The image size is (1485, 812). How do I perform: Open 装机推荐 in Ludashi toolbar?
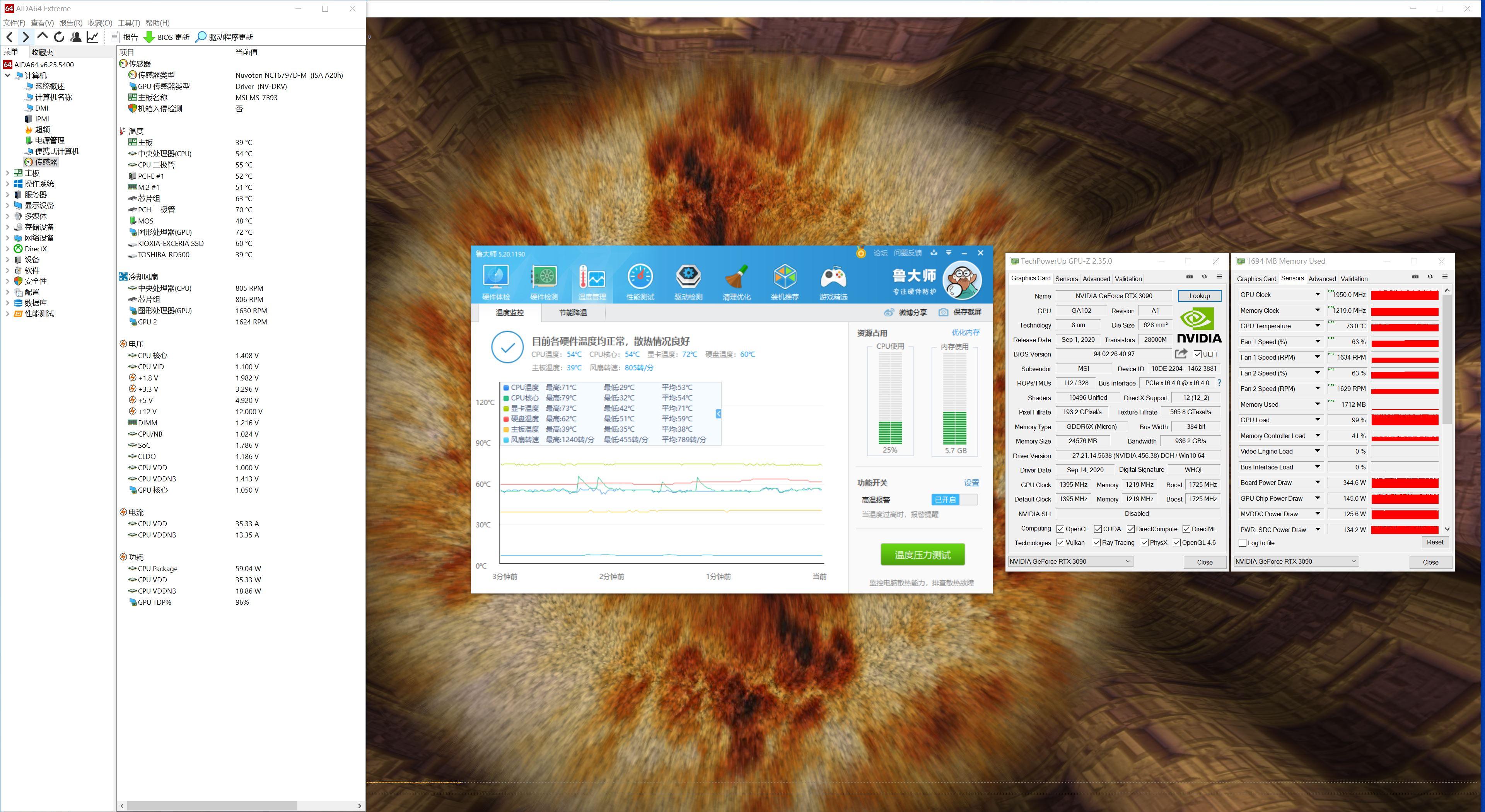point(785,282)
